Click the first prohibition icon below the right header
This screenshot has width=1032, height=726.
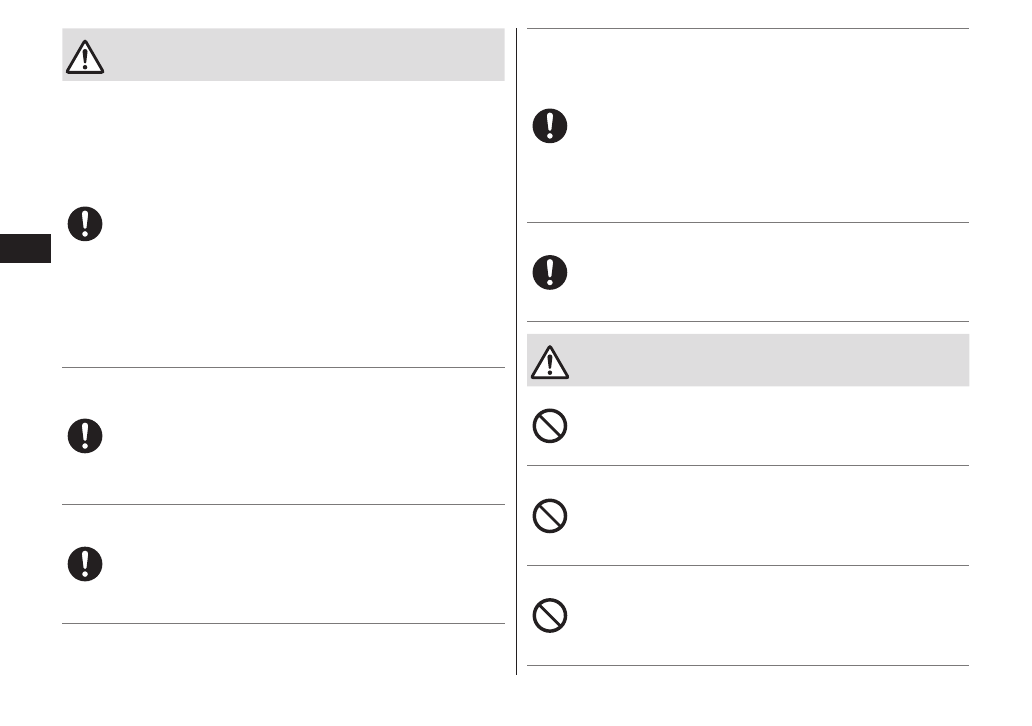(550, 427)
